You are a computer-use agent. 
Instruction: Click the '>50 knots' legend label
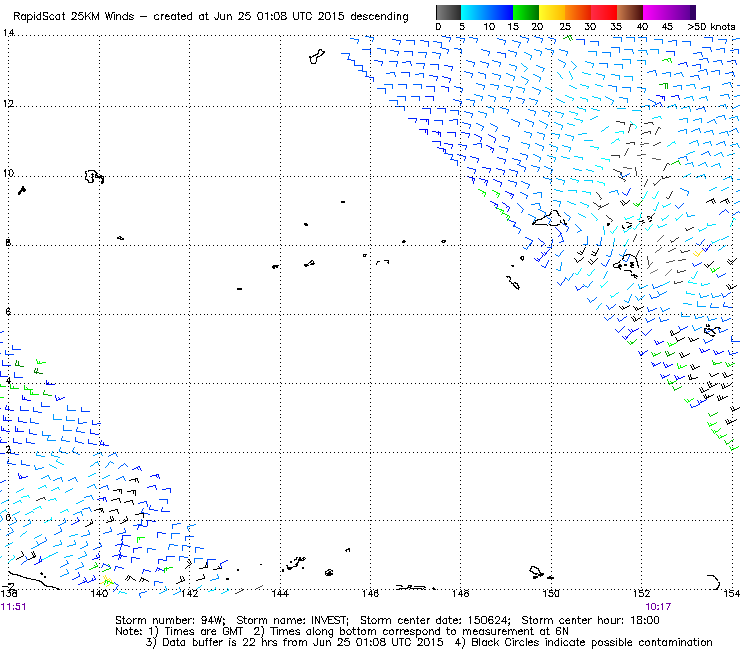coord(711,27)
